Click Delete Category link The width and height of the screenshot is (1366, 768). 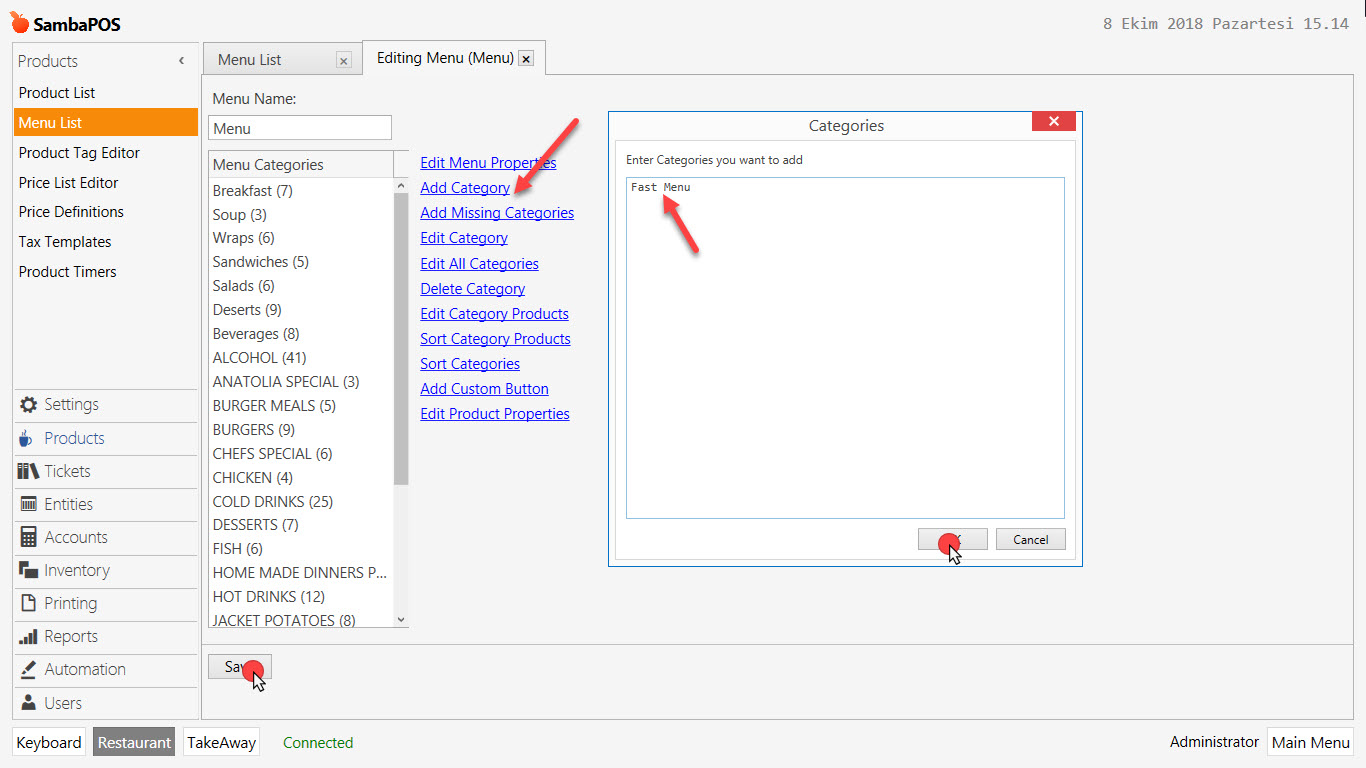tap(472, 289)
